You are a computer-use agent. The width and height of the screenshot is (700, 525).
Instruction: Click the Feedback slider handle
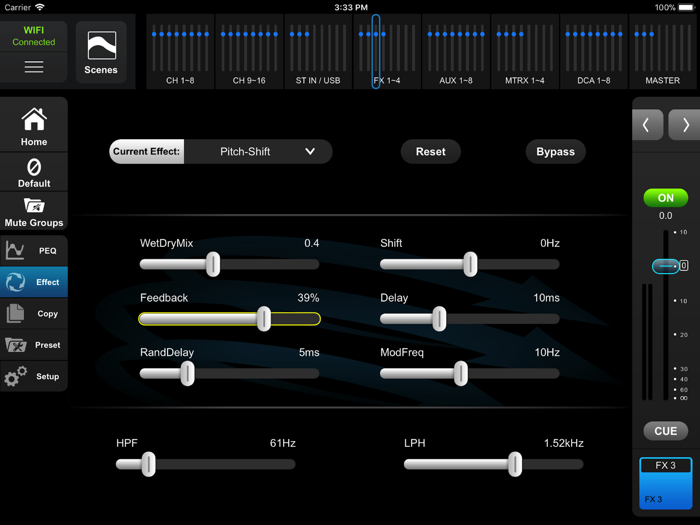(264, 319)
